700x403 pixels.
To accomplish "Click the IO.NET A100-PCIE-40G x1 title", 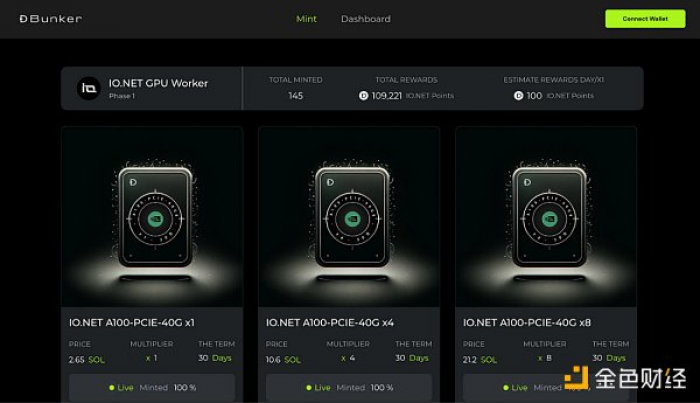I will pos(132,323).
